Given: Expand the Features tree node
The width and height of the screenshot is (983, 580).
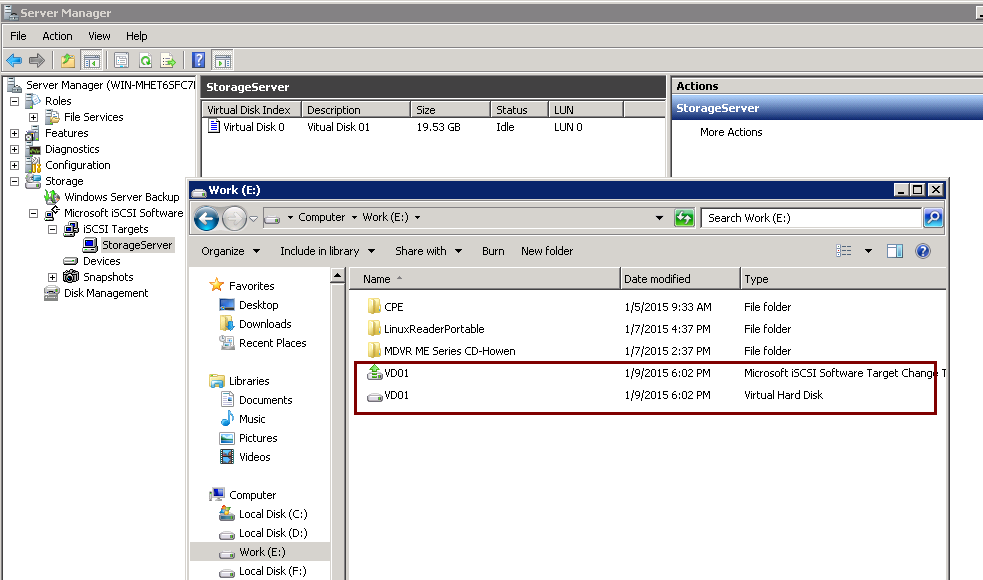Looking at the screenshot, I should 15,133.
